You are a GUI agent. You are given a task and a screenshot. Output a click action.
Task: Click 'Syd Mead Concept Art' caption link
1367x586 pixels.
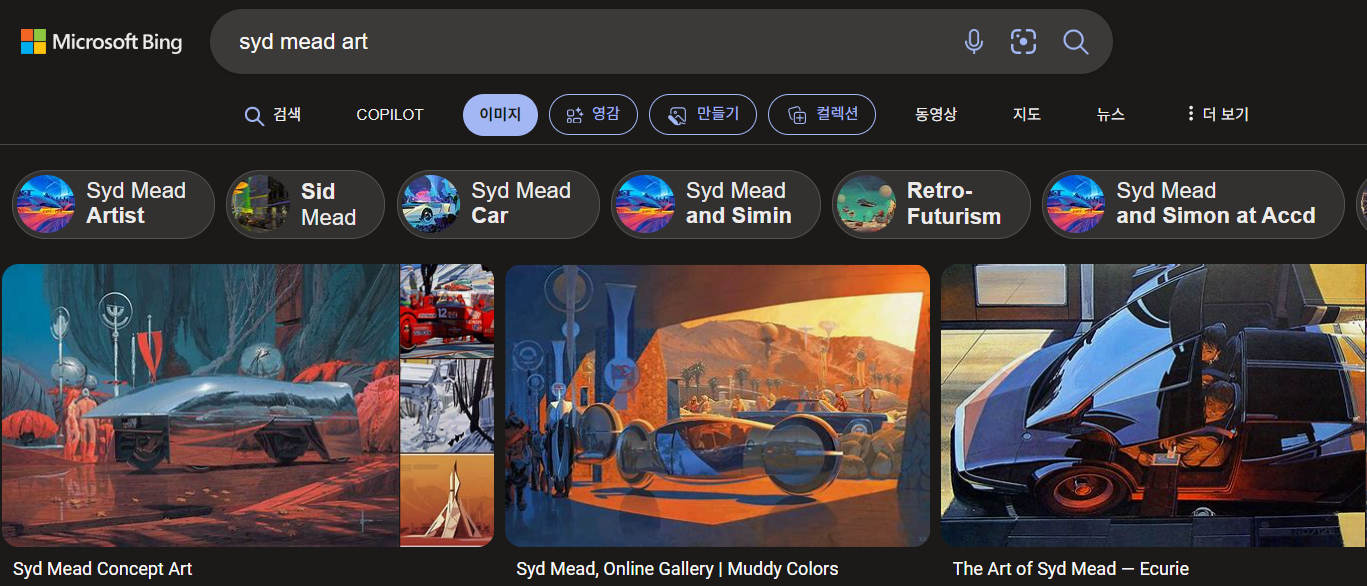click(103, 569)
